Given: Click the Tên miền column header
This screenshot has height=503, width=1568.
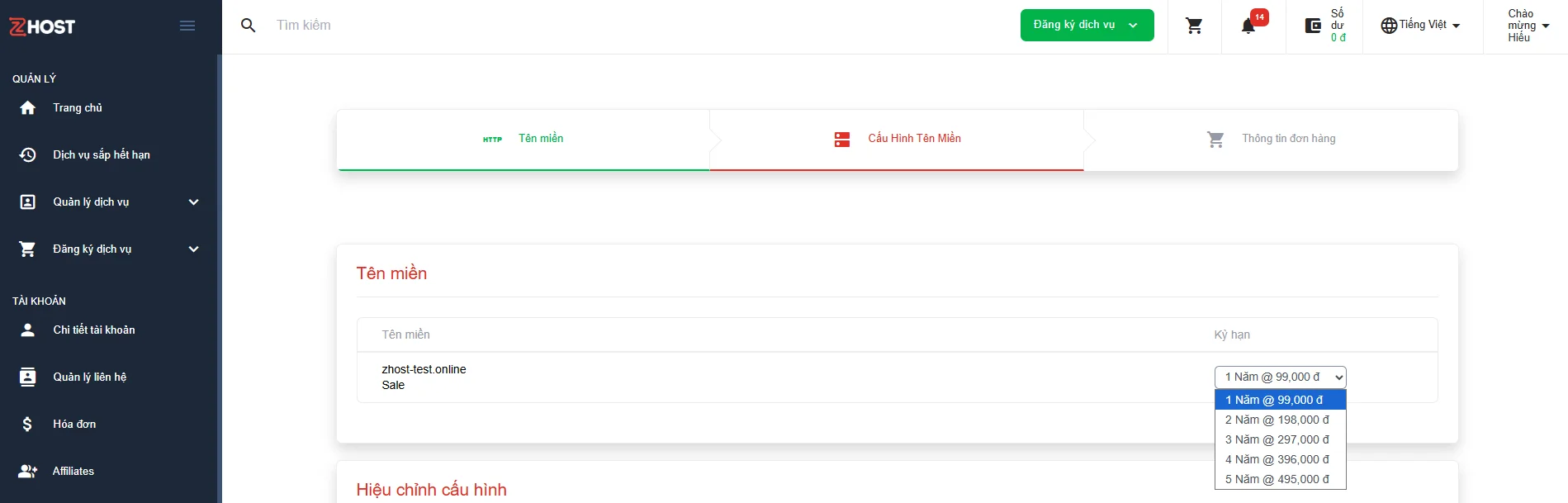Looking at the screenshot, I should (405, 335).
